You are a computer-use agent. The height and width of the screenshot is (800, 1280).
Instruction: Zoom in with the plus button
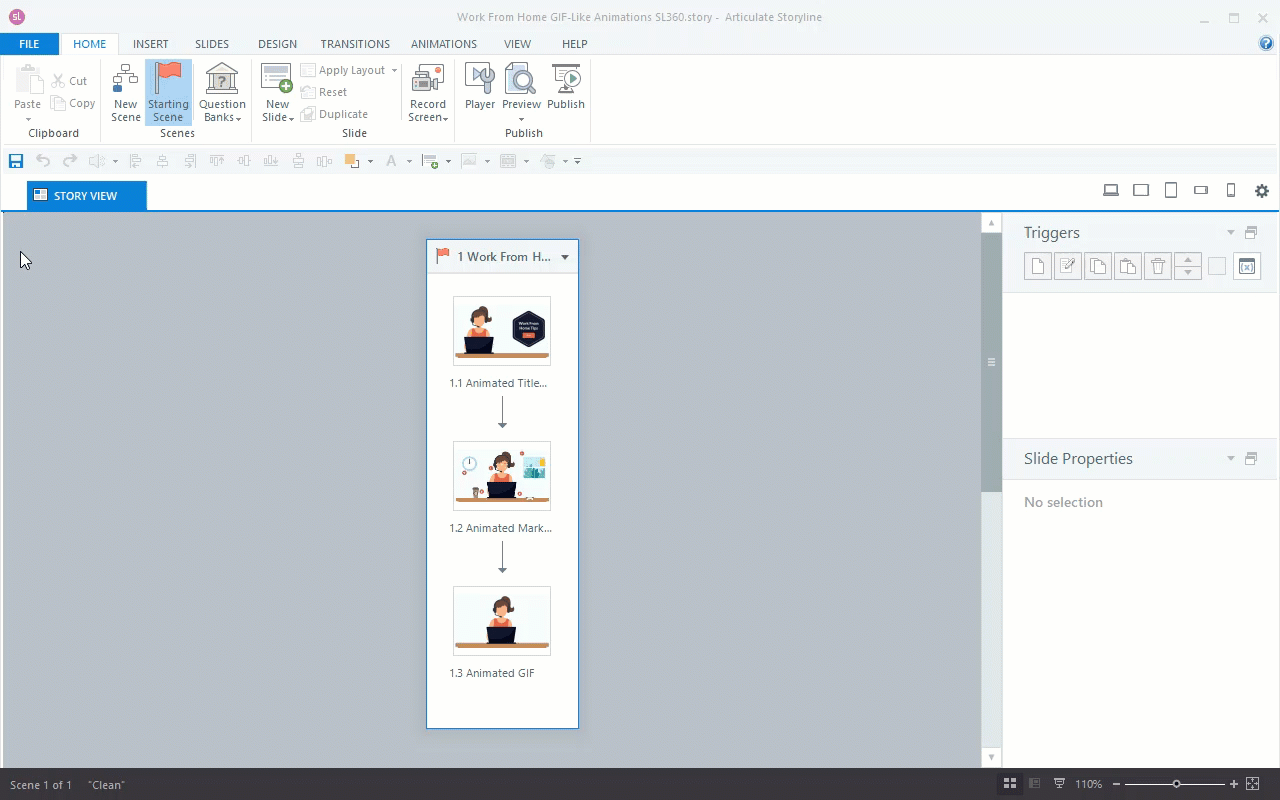coord(1234,784)
